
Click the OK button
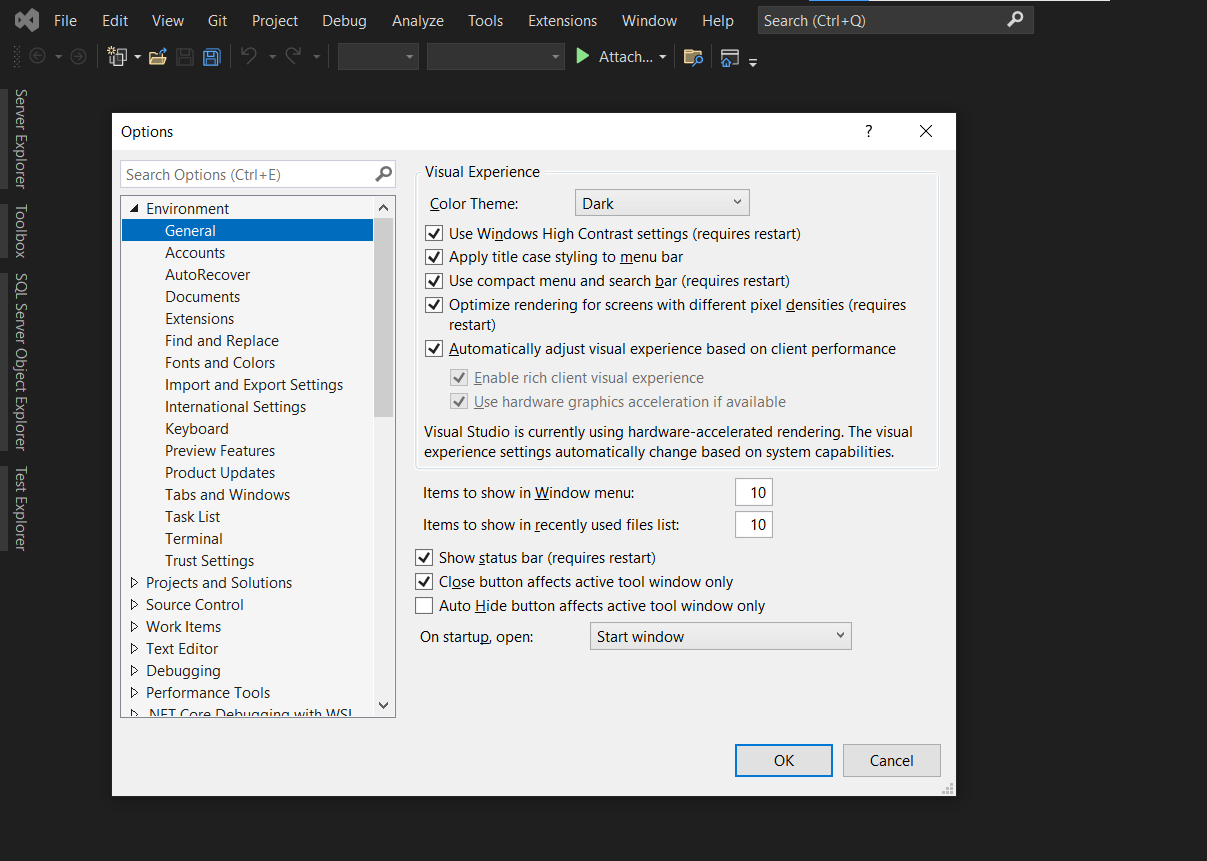pyautogui.click(x=783, y=760)
